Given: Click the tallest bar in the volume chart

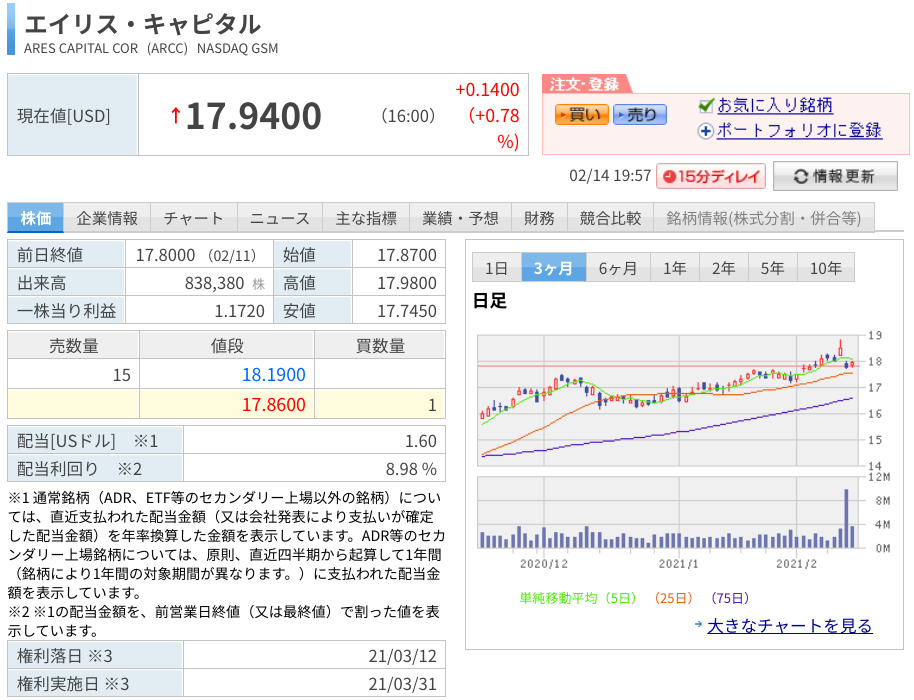Looking at the screenshot, I should [846, 518].
